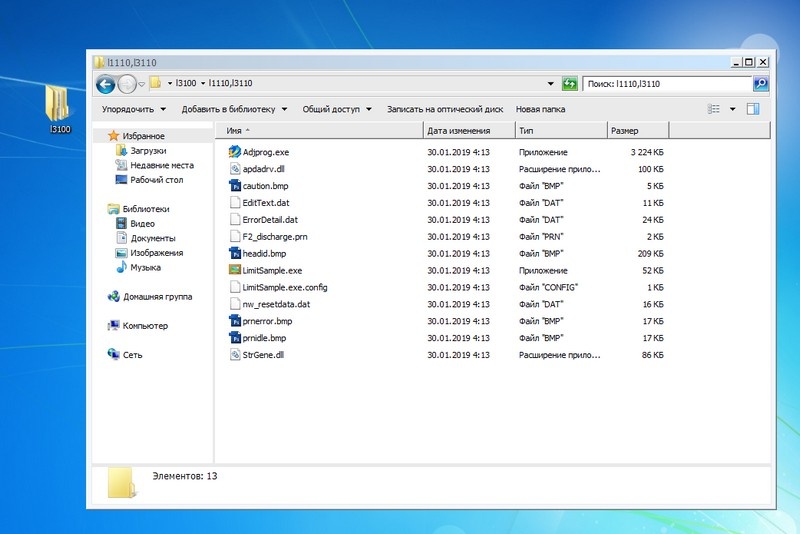Select the EditText.dat file icon
This screenshot has width=800, height=534.
pyautogui.click(x=235, y=202)
